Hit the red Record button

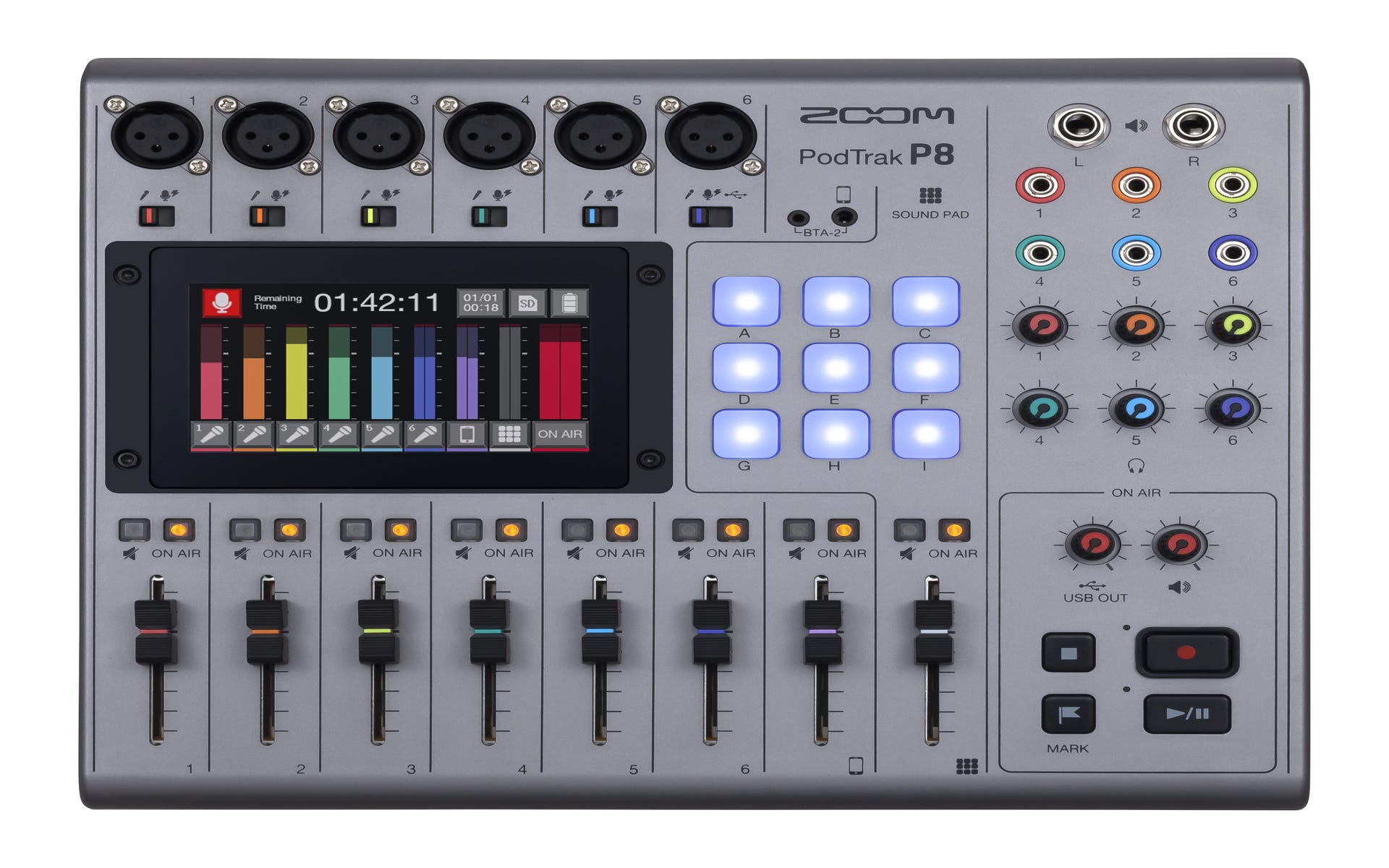click(x=1186, y=652)
